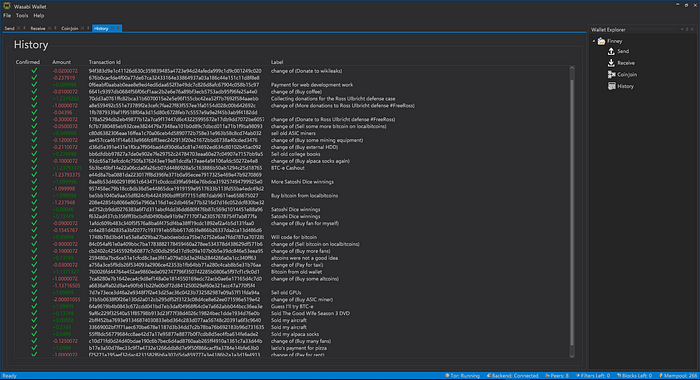Click the Peers count in status bar
Viewport: 700px width, 380px height.
click(557, 376)
